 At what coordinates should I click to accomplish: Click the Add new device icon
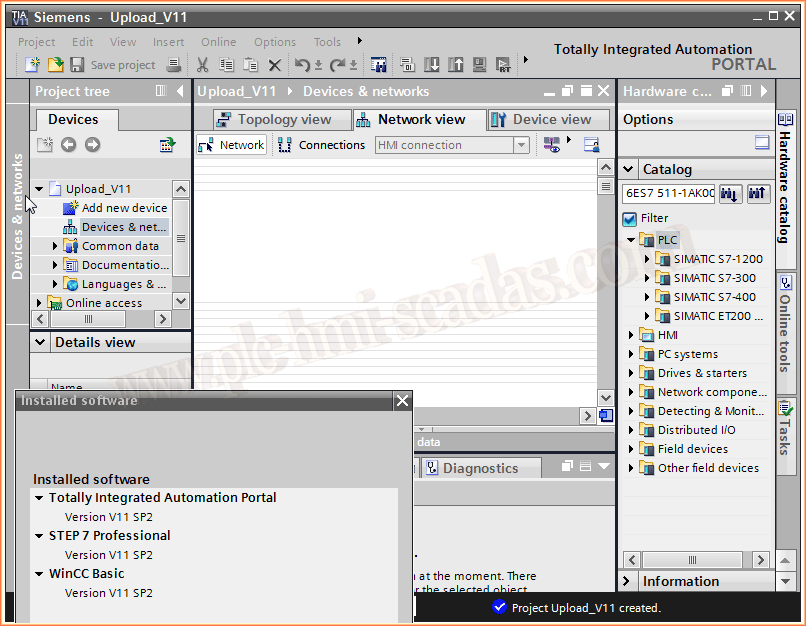tap(70, 208)
